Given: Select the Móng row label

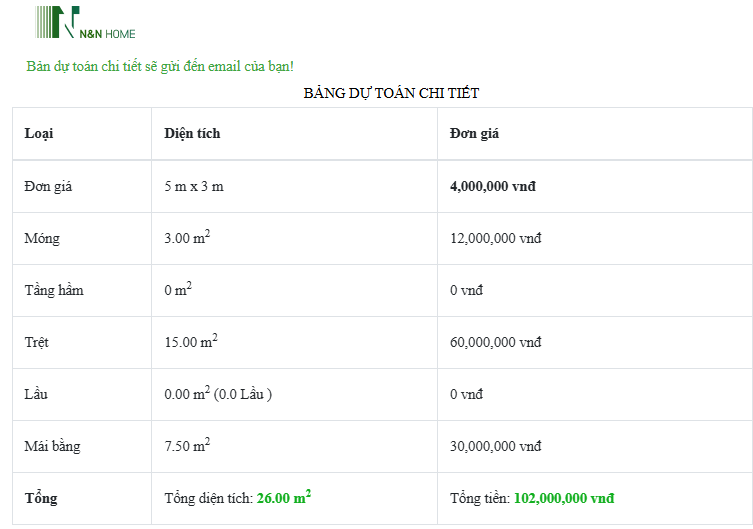Looking at the screenshot, I should click(x=42, y=239).
